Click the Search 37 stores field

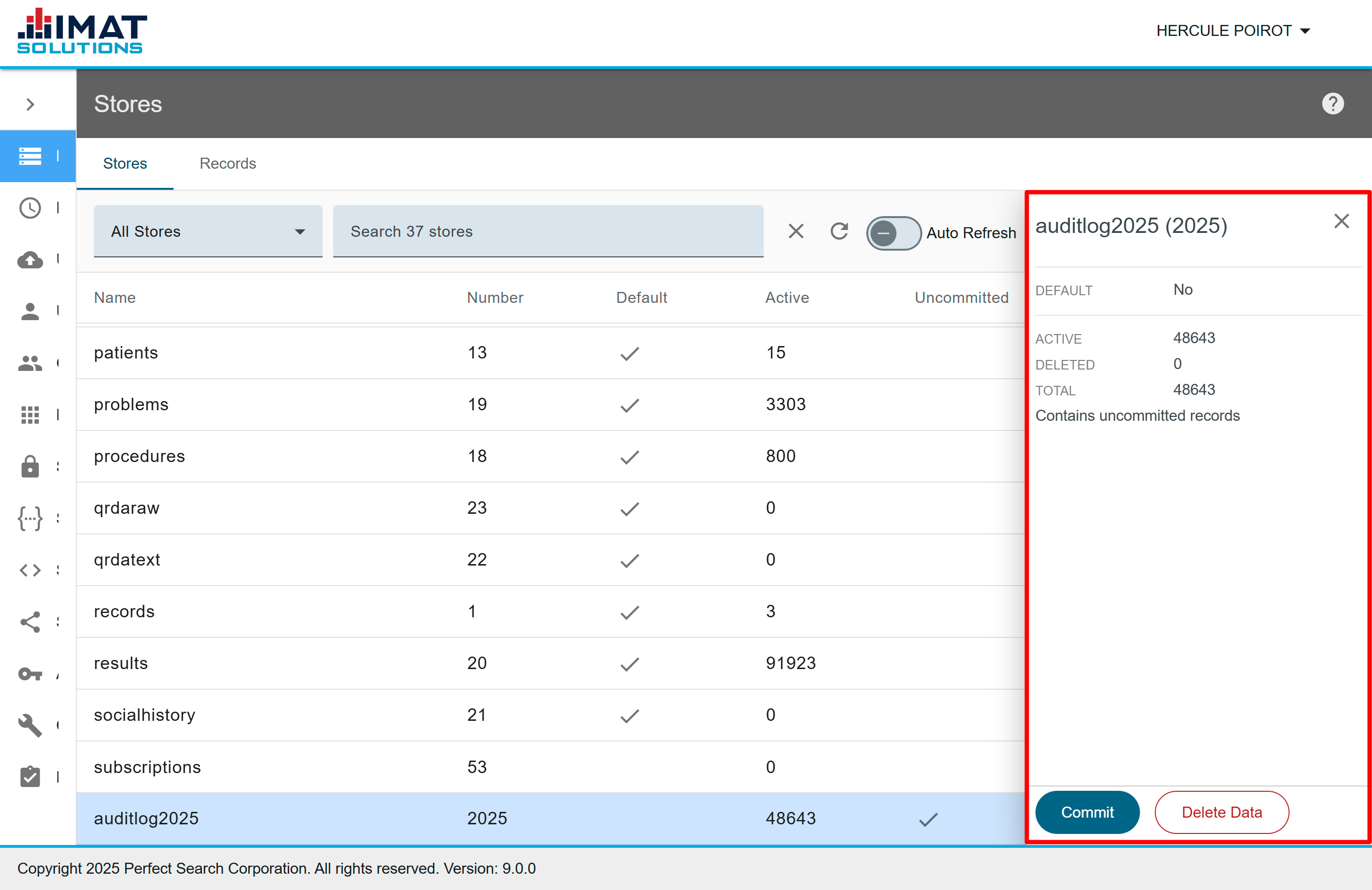pos(547,231)
